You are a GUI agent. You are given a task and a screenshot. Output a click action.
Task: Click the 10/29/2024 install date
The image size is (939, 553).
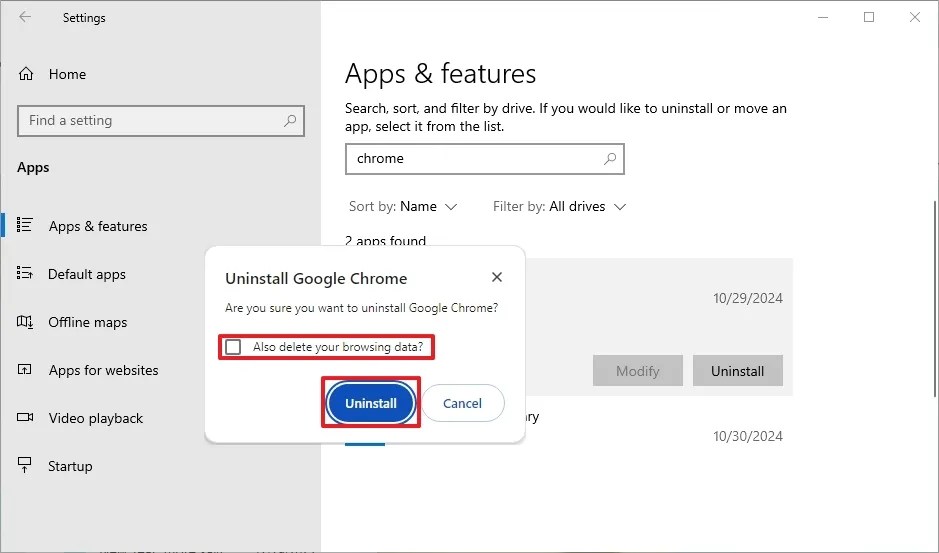pos(747,298)
